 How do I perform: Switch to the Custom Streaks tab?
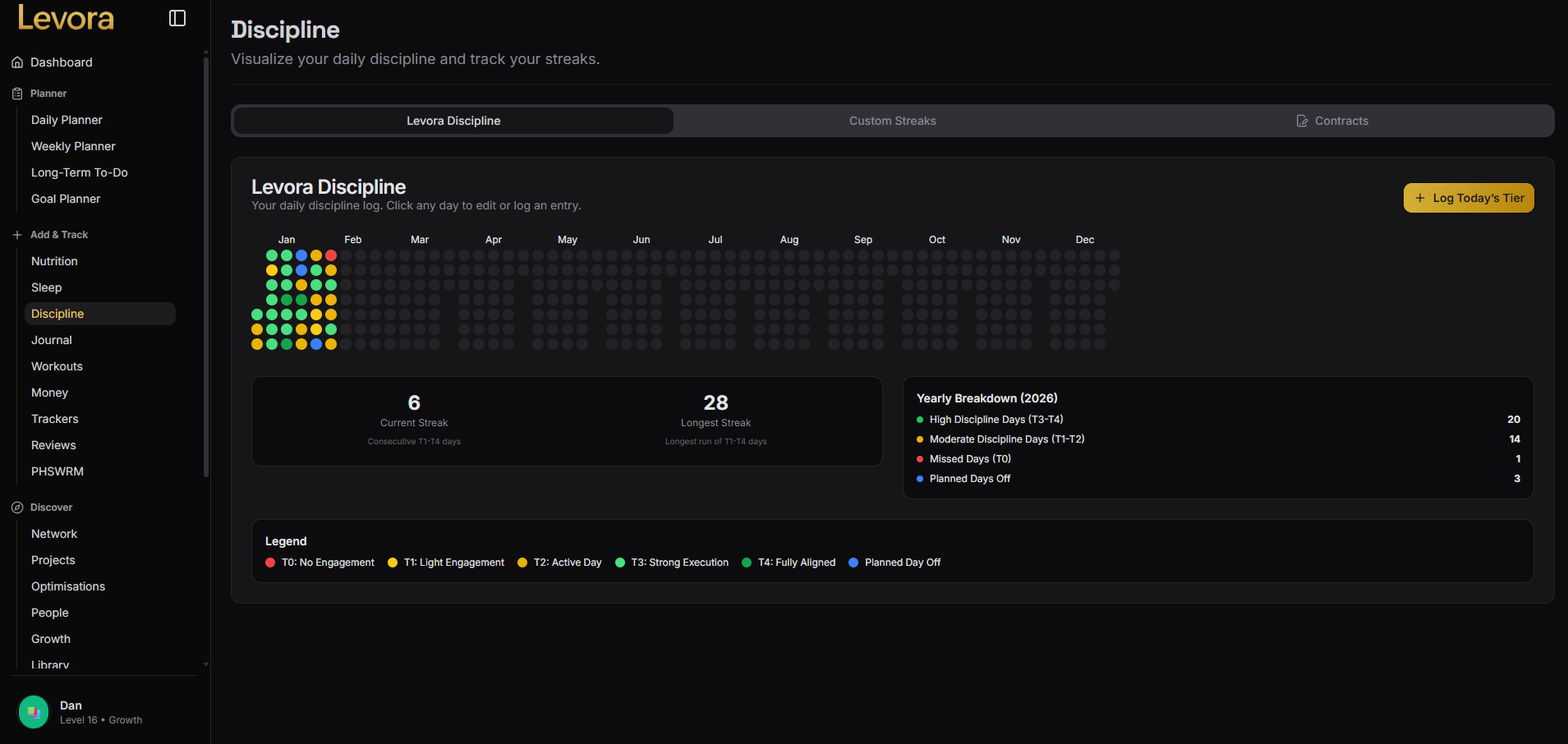[x=892, y=120]
